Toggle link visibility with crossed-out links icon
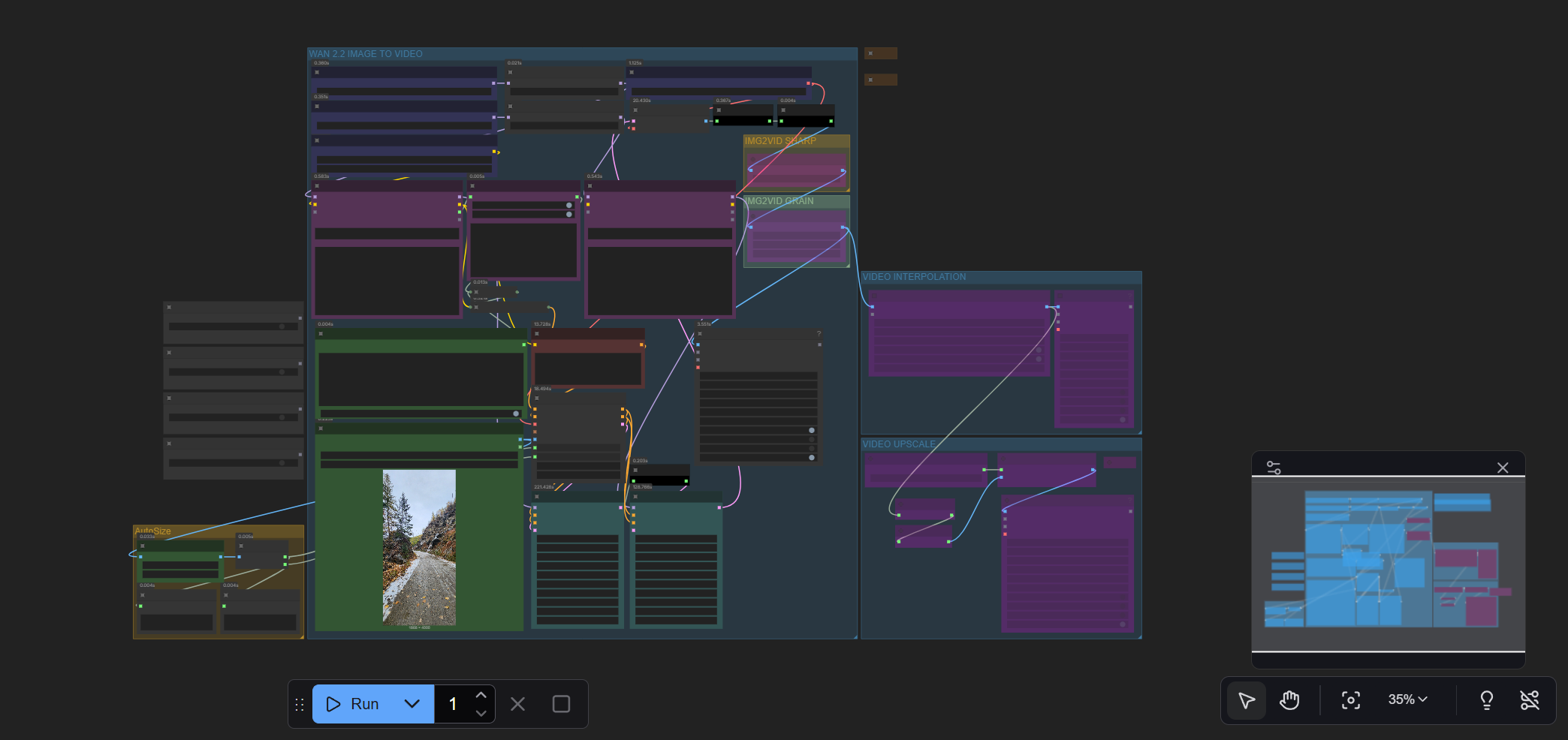The width and height of the screenshot is (1568, 740). coord(1530,701)
